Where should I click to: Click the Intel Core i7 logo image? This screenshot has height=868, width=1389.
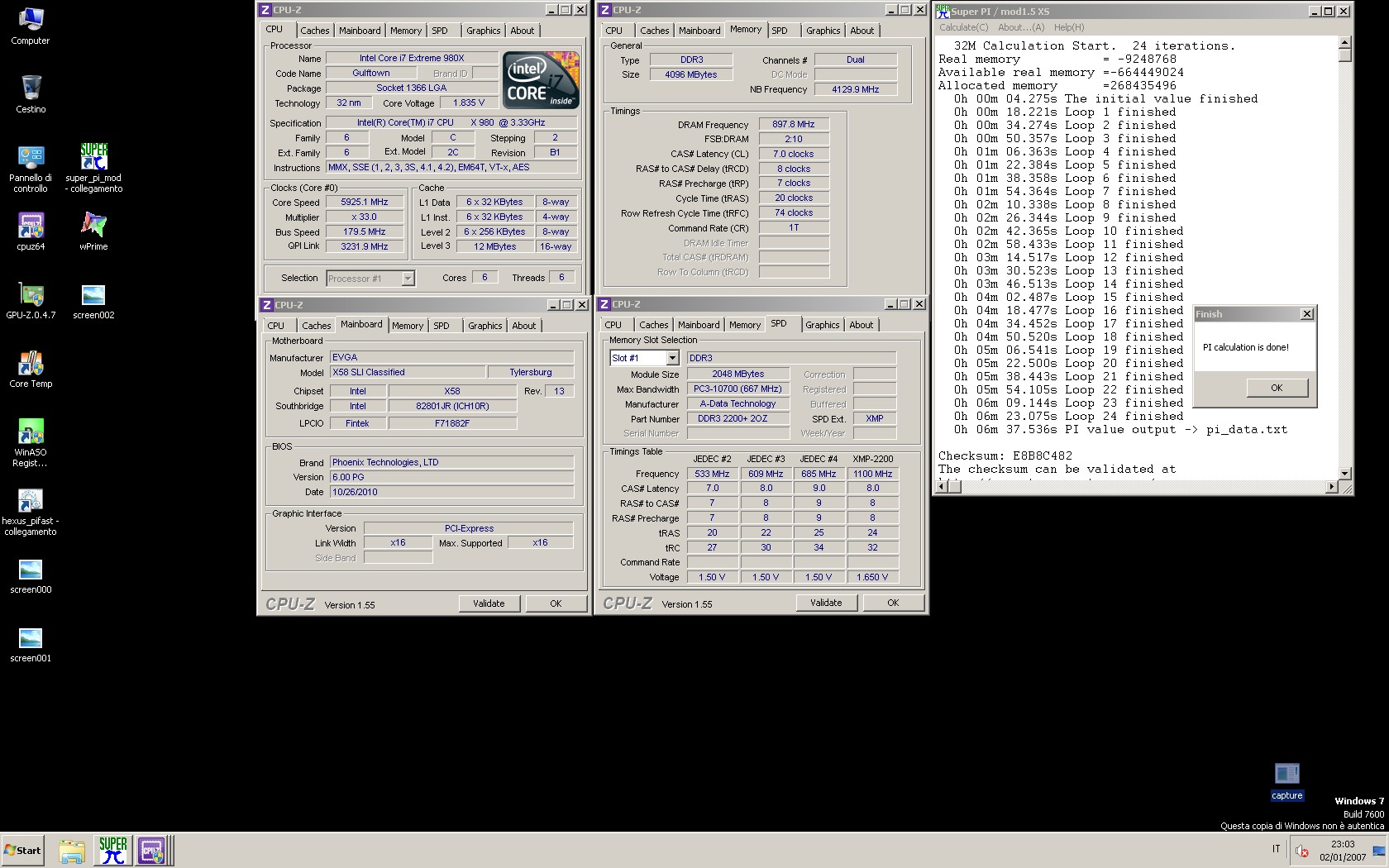pyautogui.click(x=541, y=80)
